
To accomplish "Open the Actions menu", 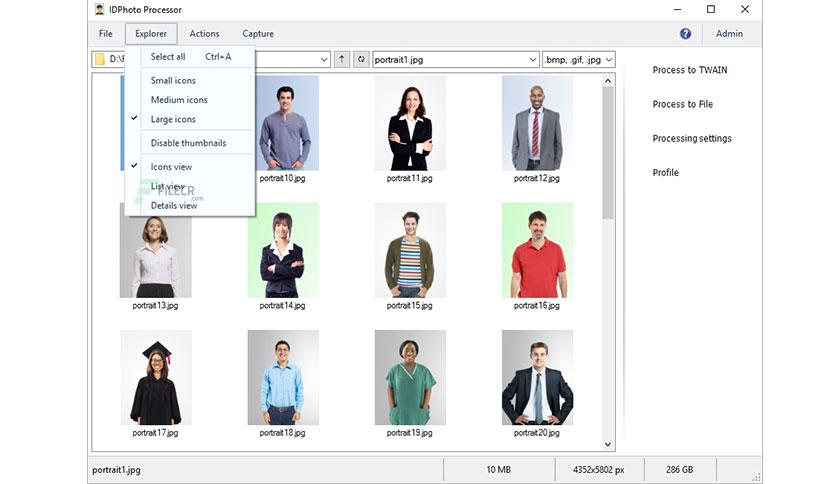I will pos(204,34).
